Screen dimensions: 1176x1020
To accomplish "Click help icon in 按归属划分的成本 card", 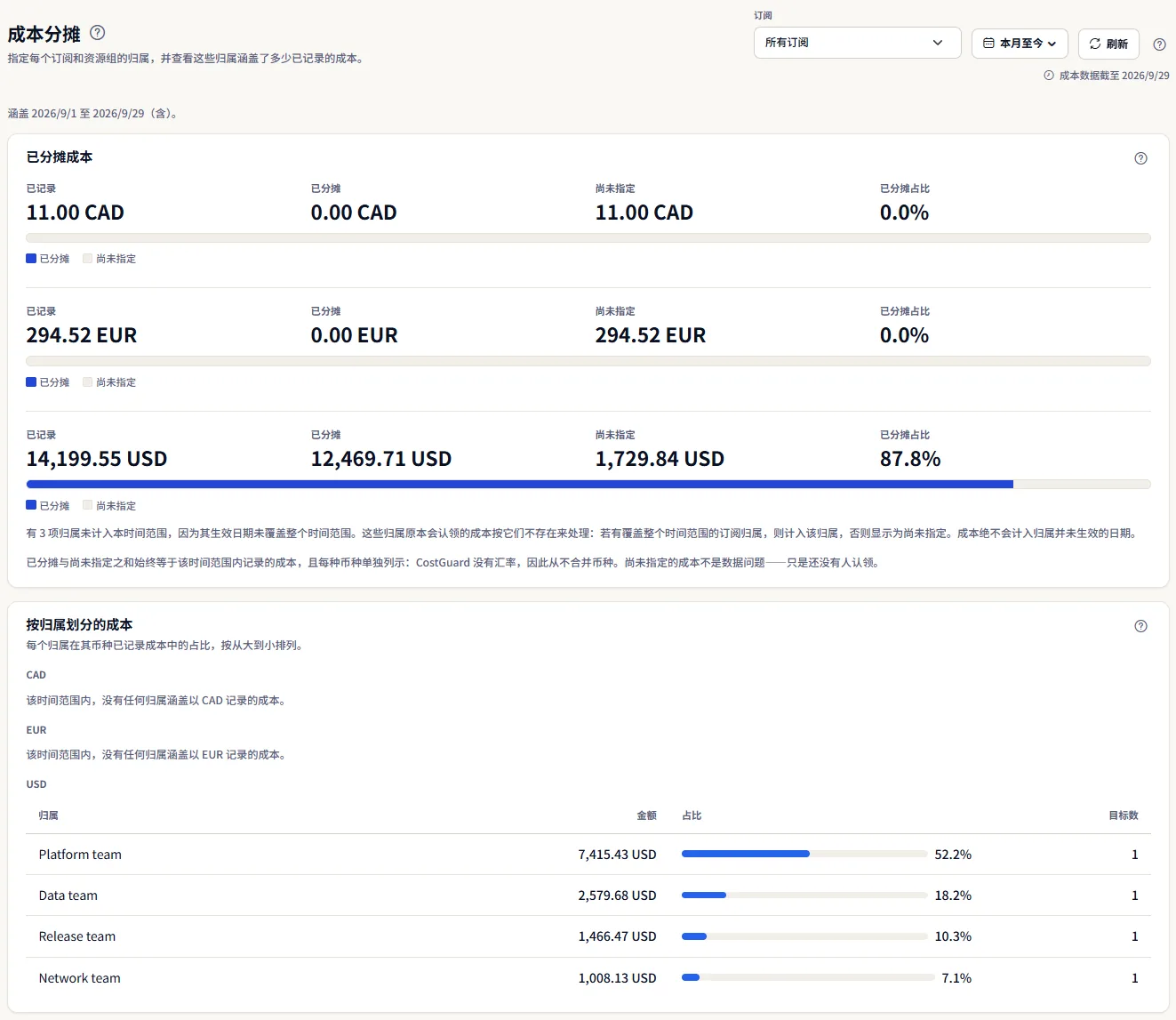I will 1141,626.
